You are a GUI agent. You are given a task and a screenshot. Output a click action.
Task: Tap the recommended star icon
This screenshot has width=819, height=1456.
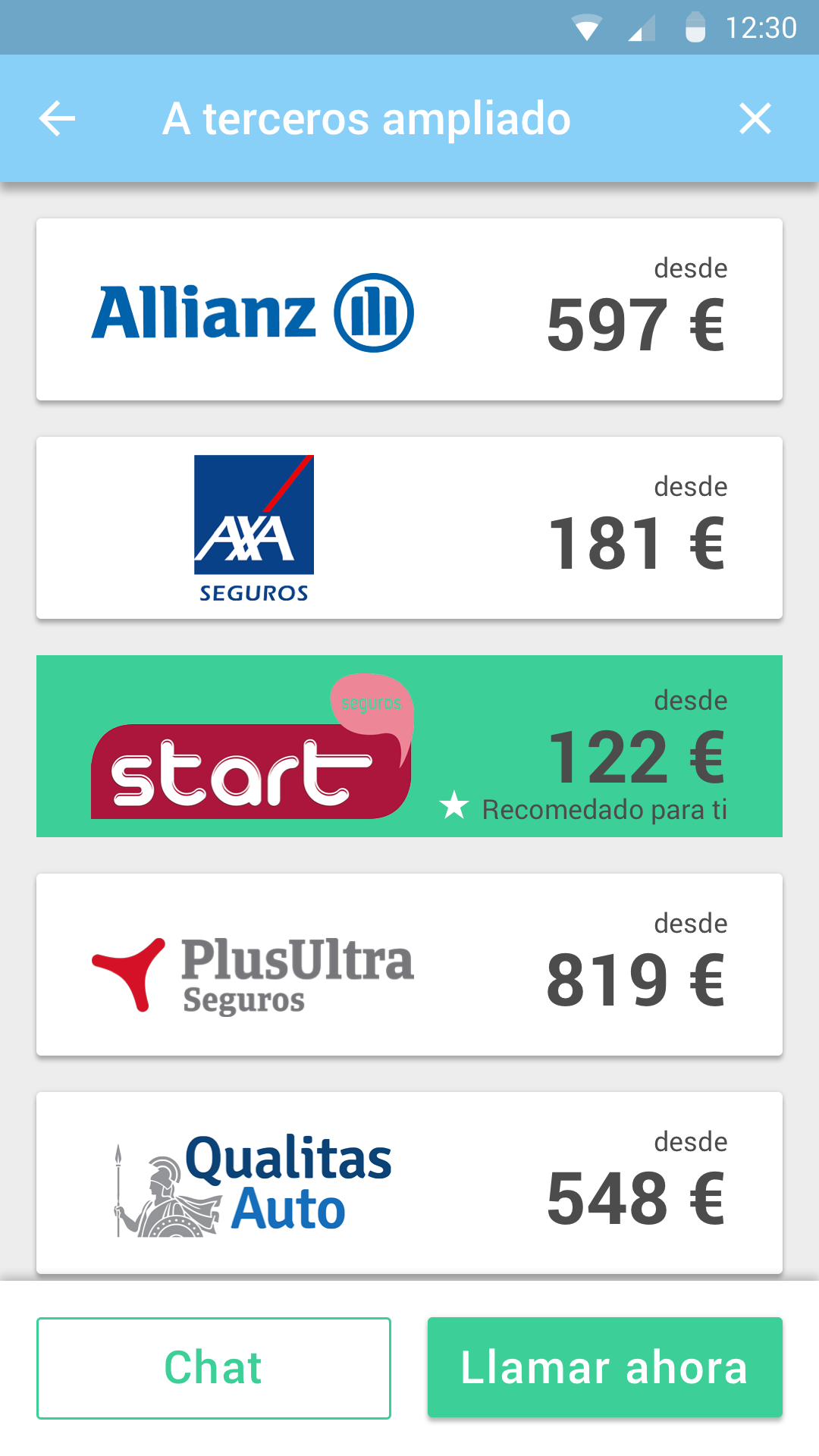[x=454, y=805]
